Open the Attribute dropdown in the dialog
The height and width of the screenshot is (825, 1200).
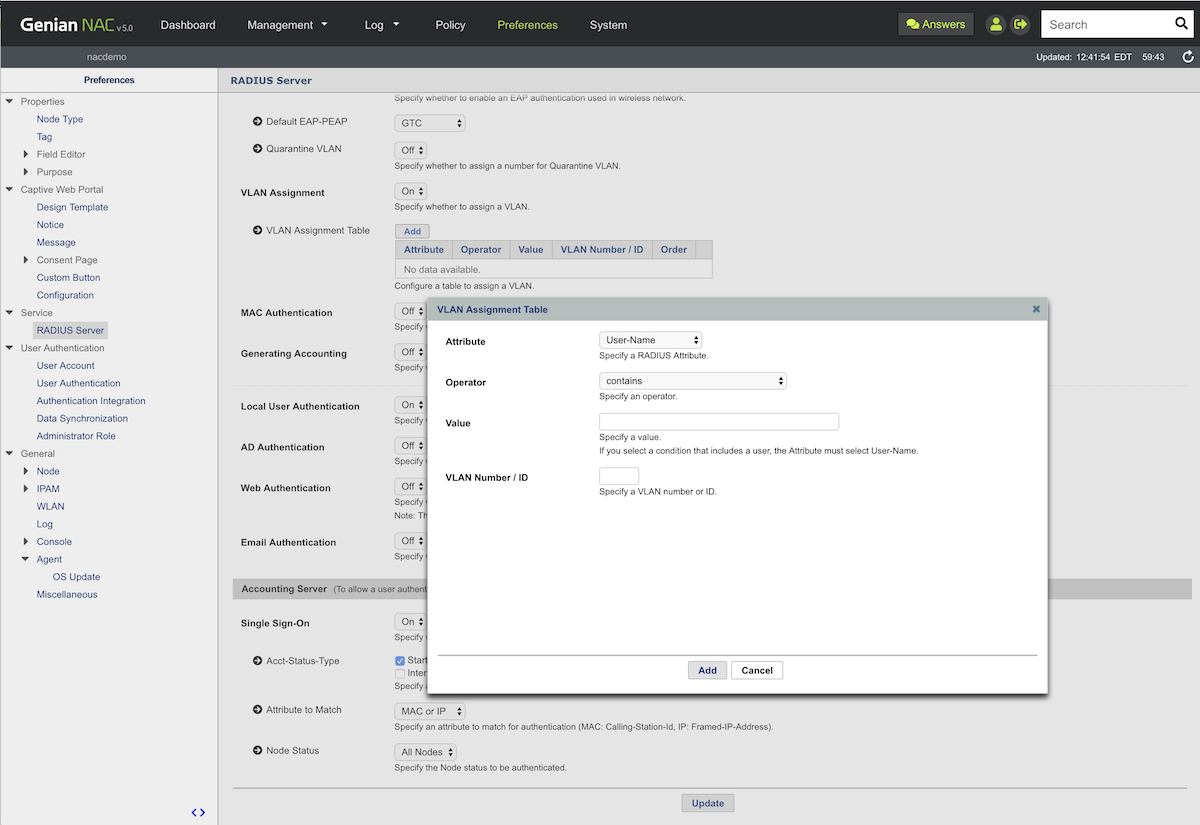[x=649, y=339]
